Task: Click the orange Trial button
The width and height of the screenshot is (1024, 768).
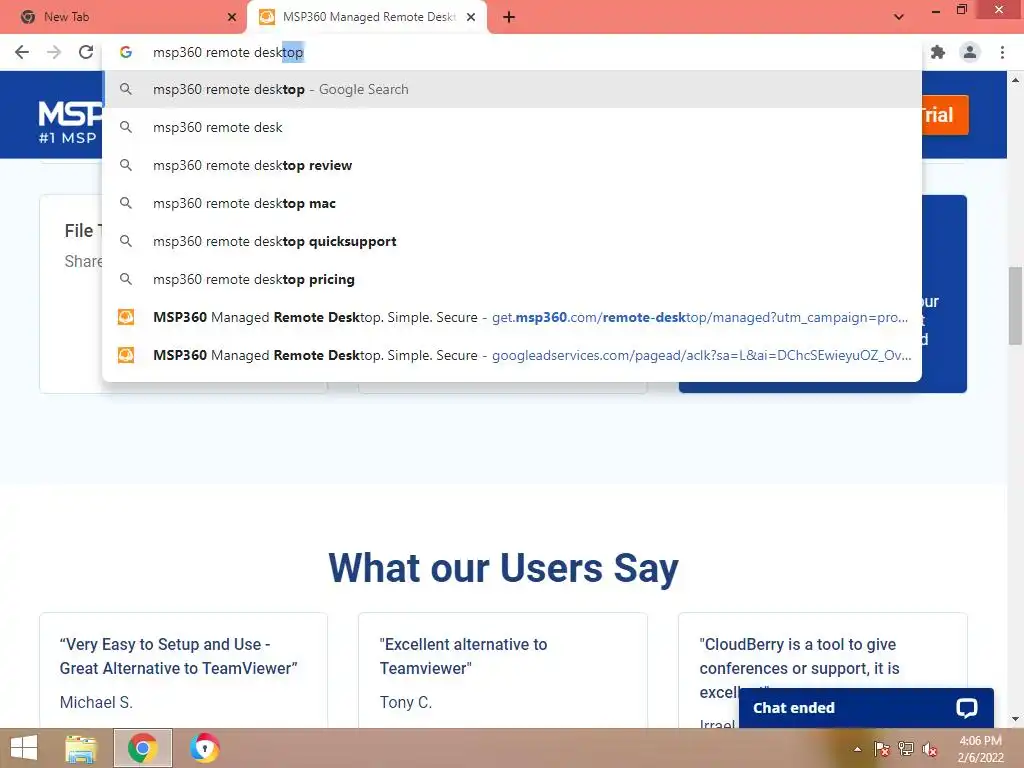Action: 944,115
